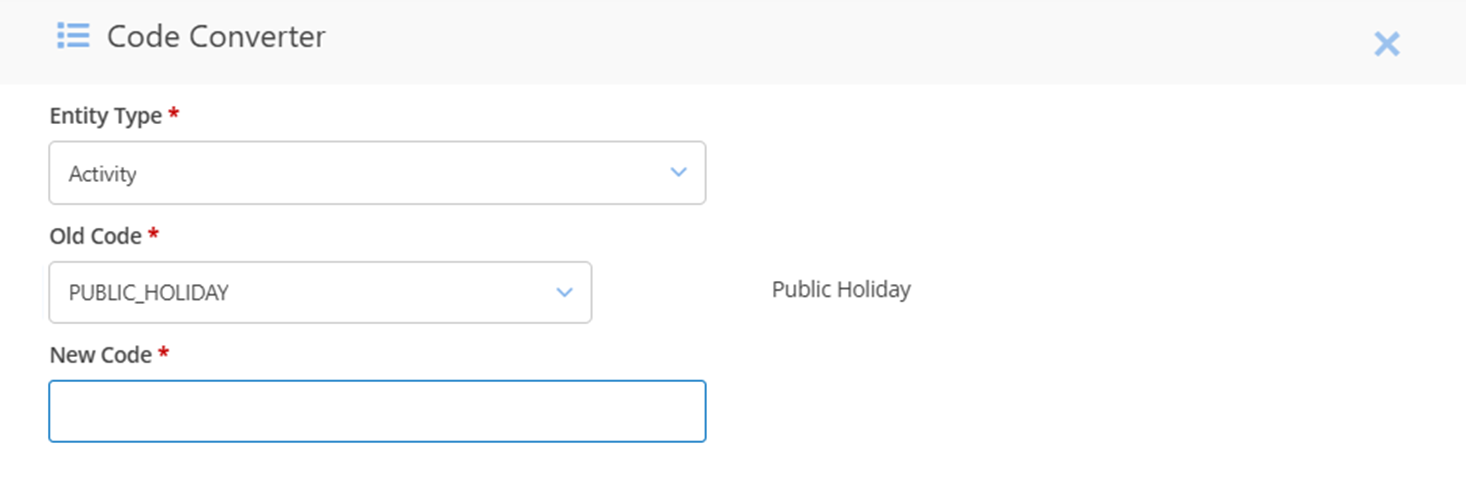The image size is (1466, 491).
Task: Click the Code Converter title text
Action: [216, 37]
